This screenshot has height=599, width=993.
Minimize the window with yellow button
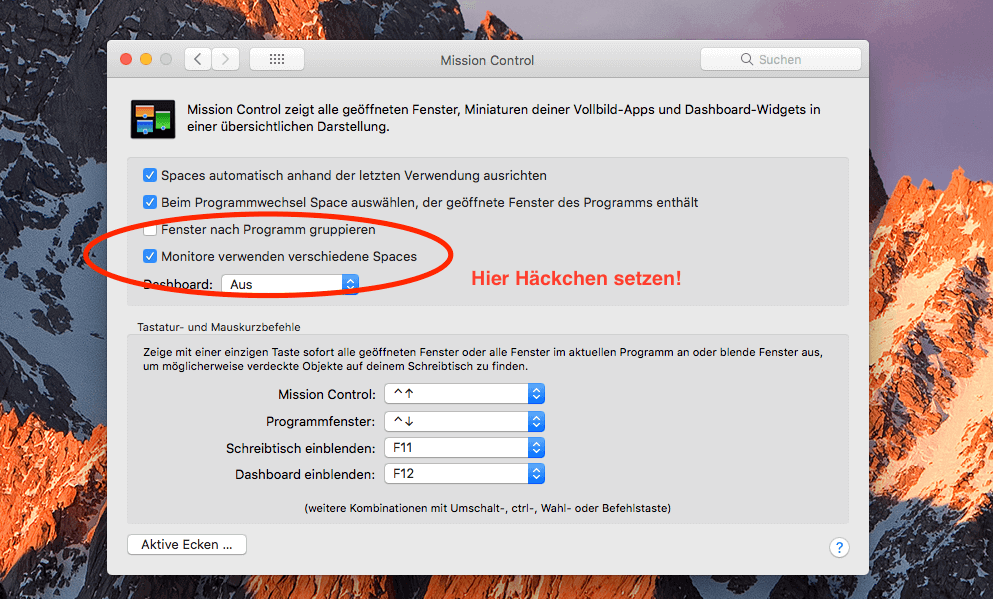point(146,60)
